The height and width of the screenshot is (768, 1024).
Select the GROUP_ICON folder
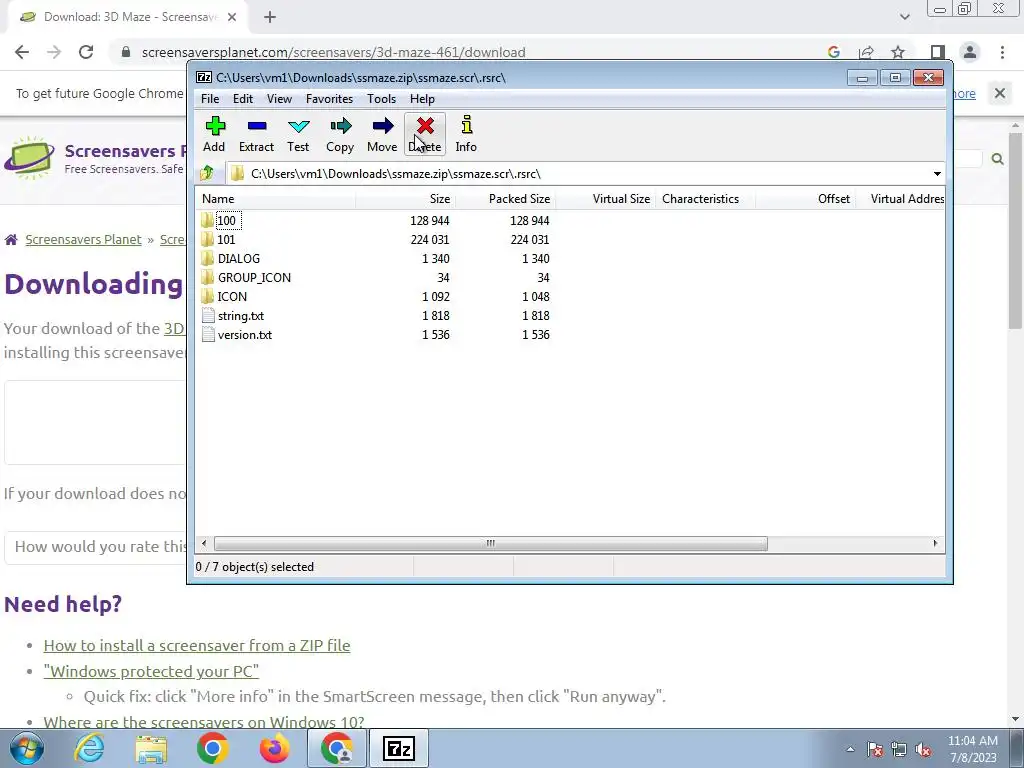(254, 278)
